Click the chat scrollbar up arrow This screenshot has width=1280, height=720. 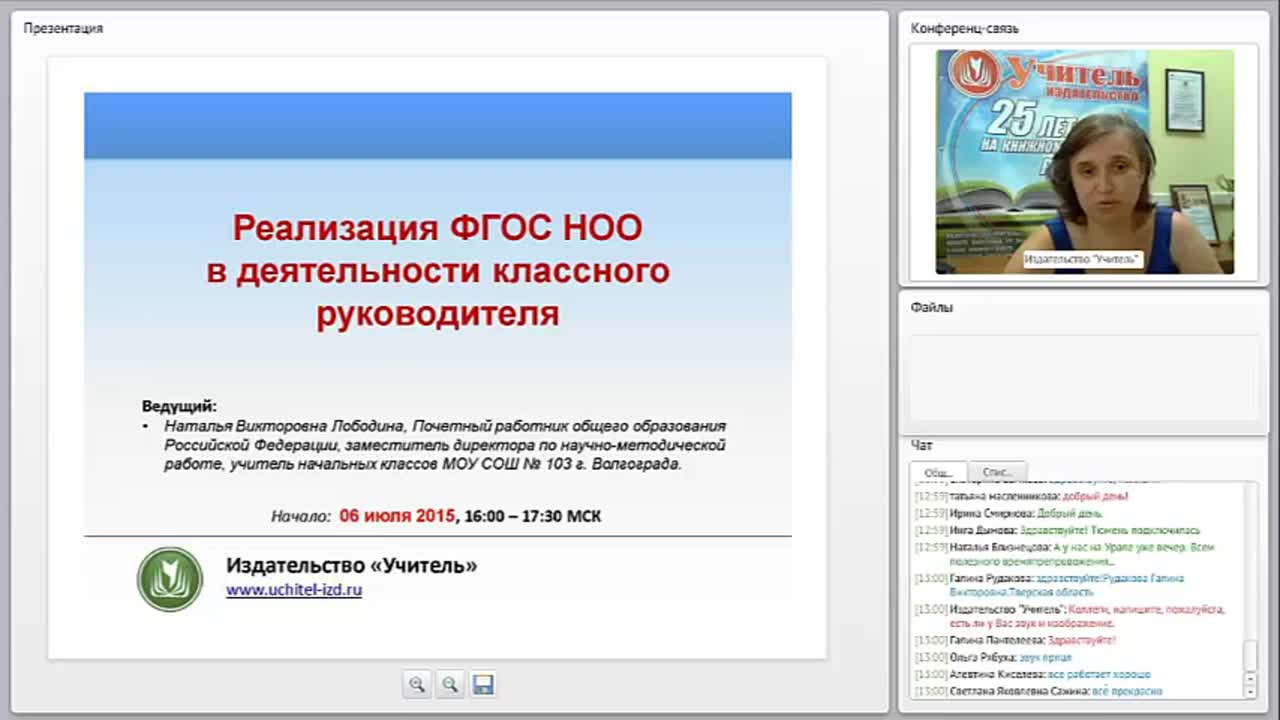[x=1250, y=679]
